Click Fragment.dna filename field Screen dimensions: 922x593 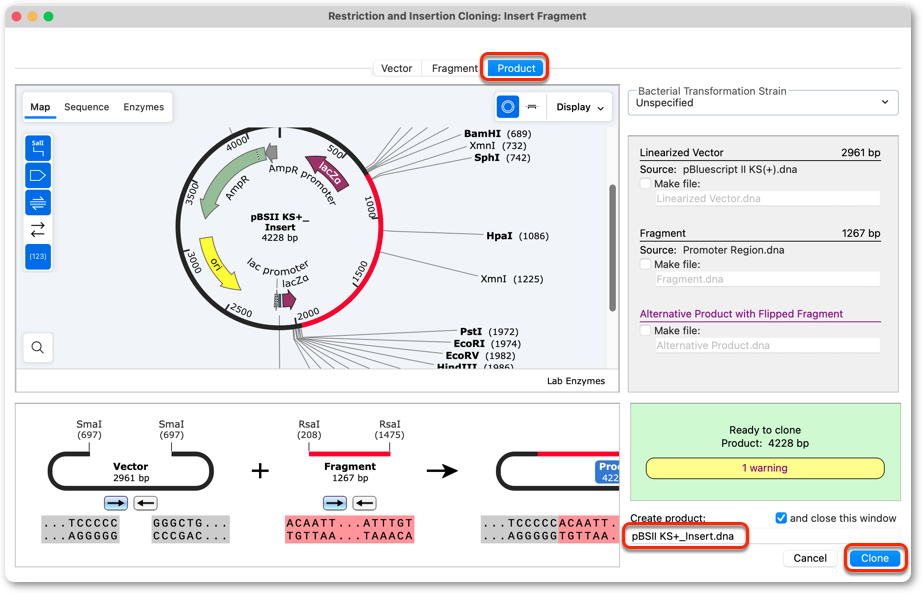click(x=768, y=279)
